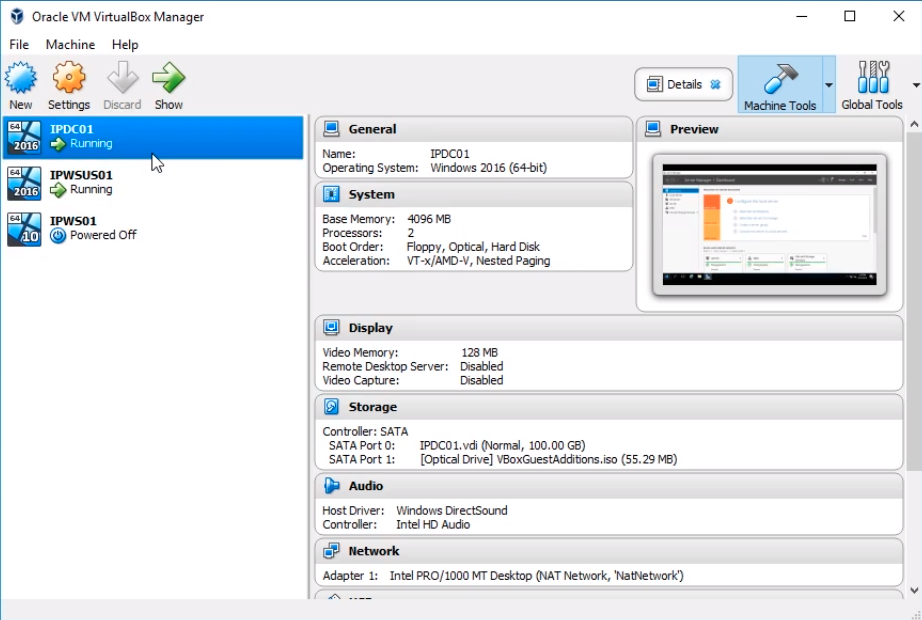Open the File menu
Screen dimensions: 922x620
click(x=19, y=45)
